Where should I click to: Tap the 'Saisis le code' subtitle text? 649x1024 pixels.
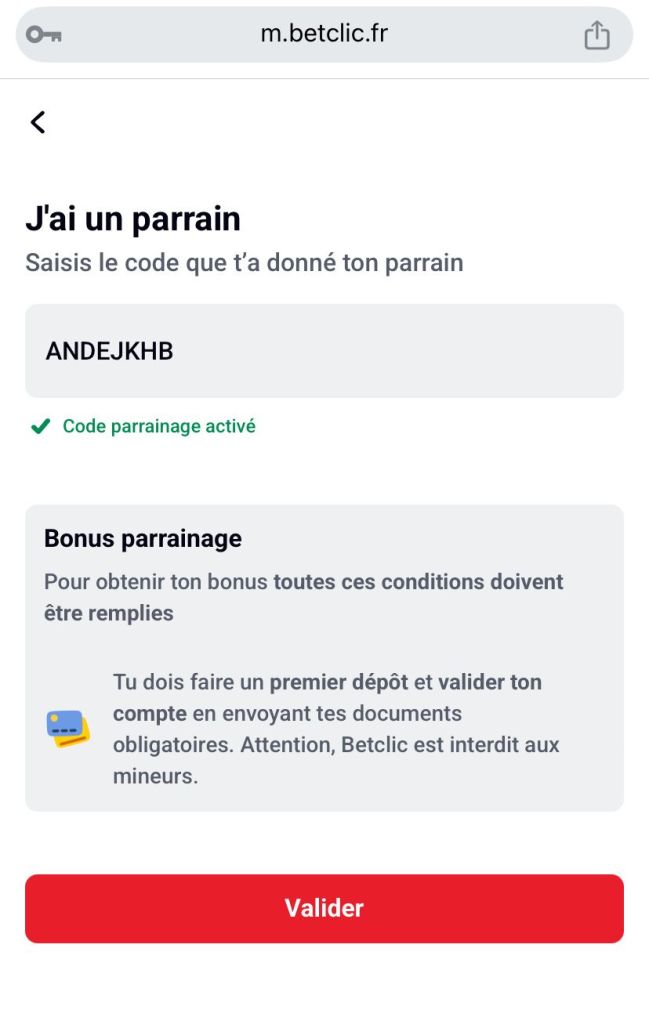coord(244,263)
